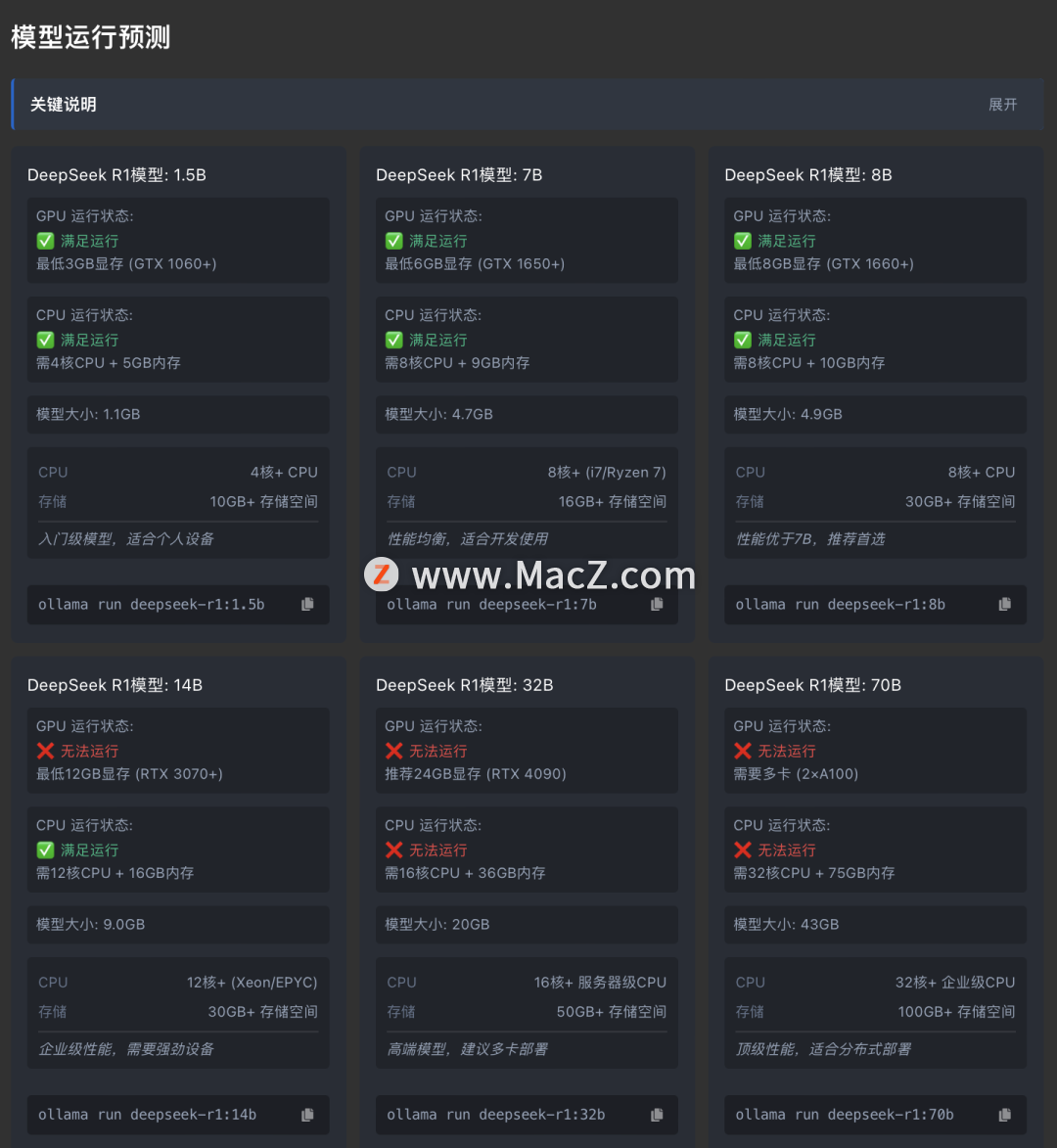Click 最低6GB显存 (GTX 1650+) text
Image resolution: width=1057 pixels, height=1148 pixels.
coord(475,263)
